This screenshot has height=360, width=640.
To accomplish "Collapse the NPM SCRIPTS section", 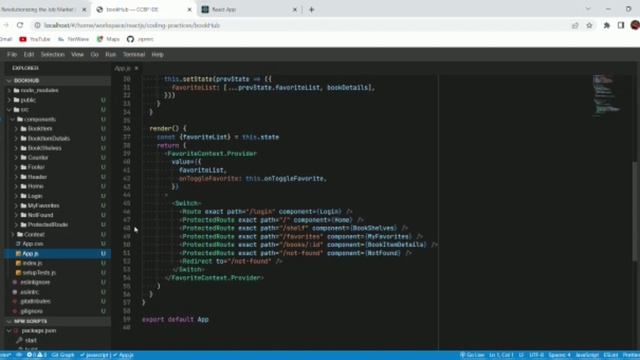I will (57, 321).
